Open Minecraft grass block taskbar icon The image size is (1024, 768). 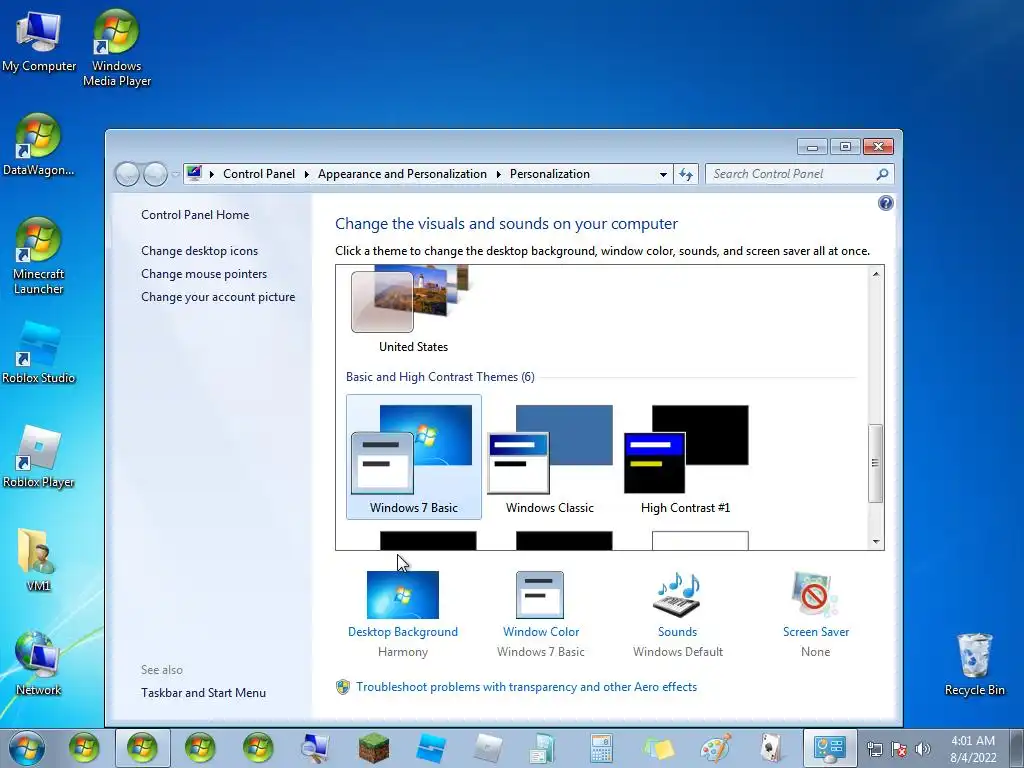point(373,748)
